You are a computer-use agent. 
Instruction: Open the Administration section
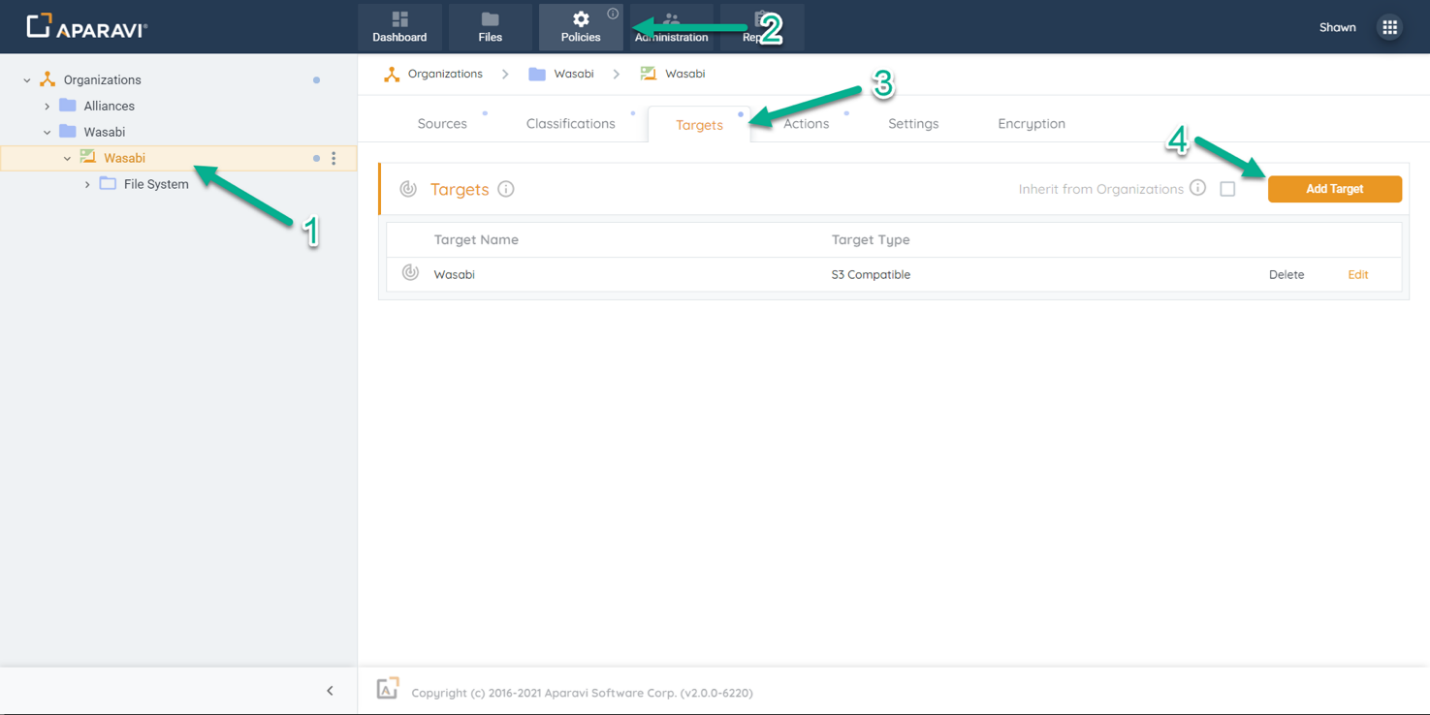coord(671,27)
